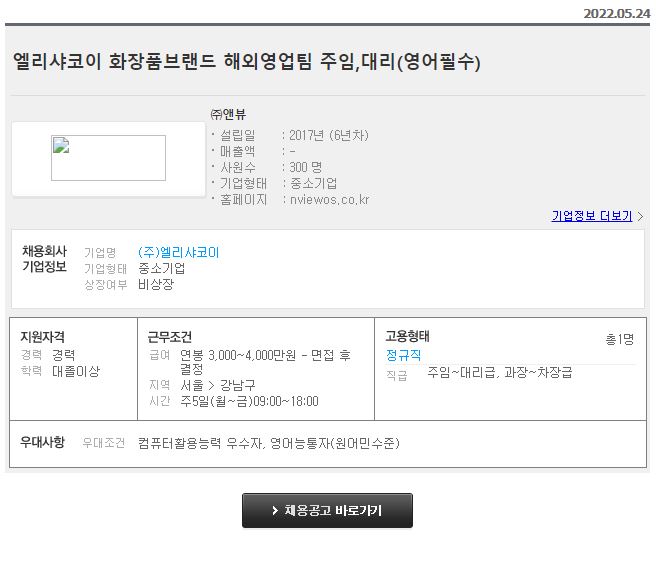
Task: Click the rank text 주임~대리급, 과장~차장급
Action: coord(500,372)
